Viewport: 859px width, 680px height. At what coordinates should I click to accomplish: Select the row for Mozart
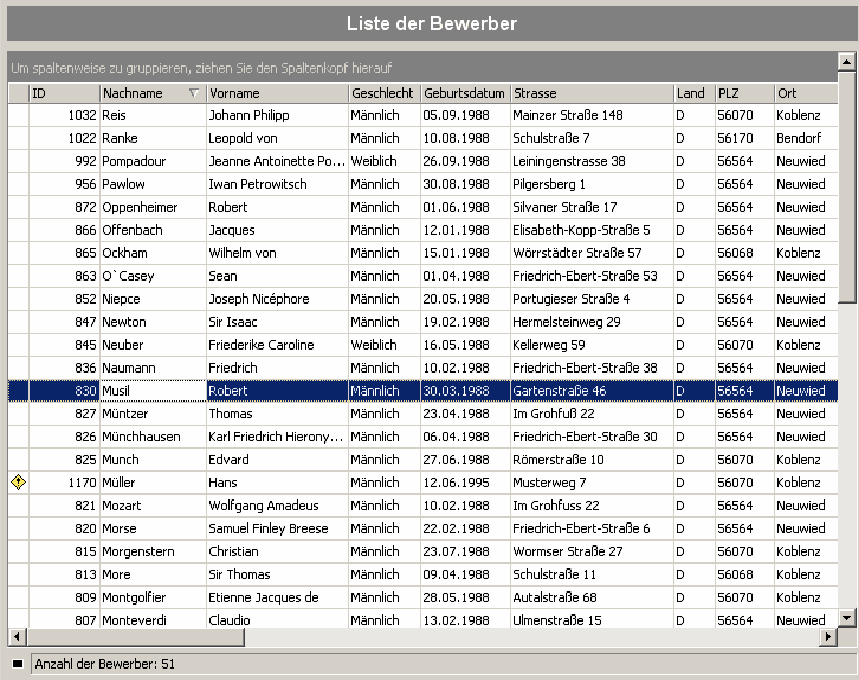tap(423, 505)
